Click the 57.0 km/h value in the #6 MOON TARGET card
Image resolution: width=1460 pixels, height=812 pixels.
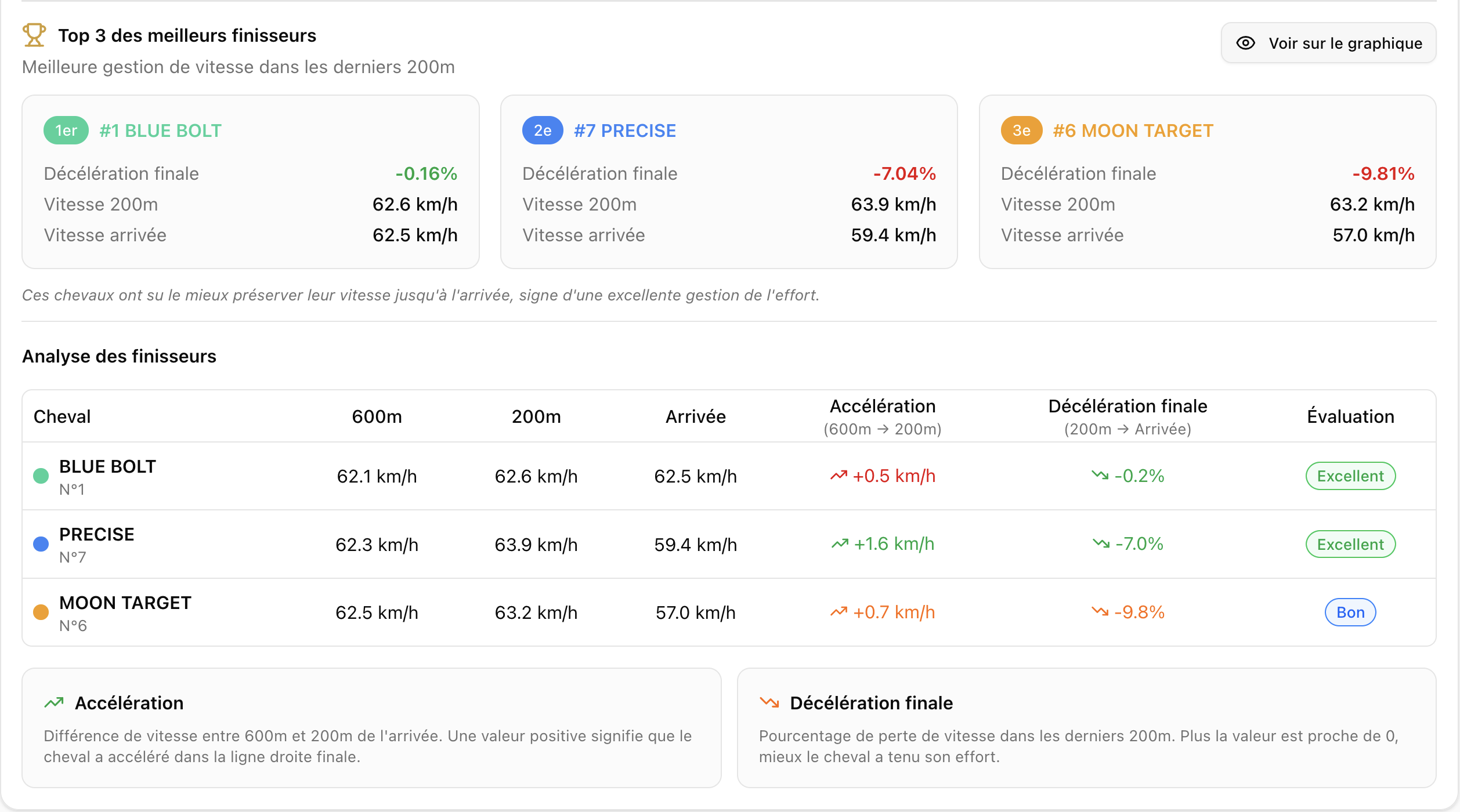[x=1374, y=235]
